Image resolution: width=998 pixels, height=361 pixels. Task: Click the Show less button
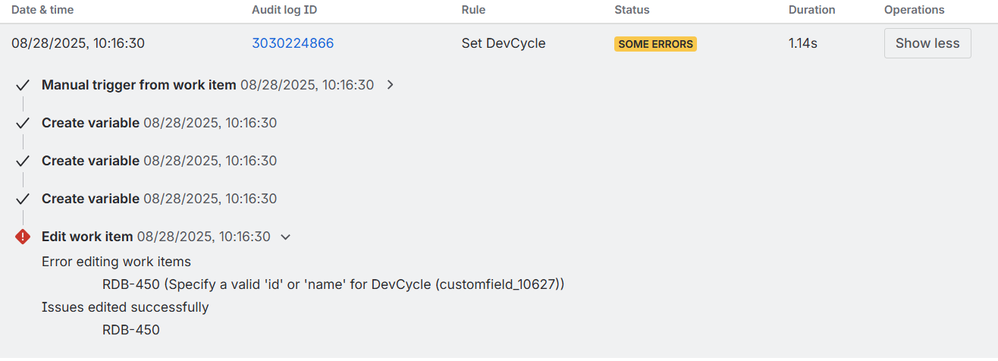coord(927,43)
